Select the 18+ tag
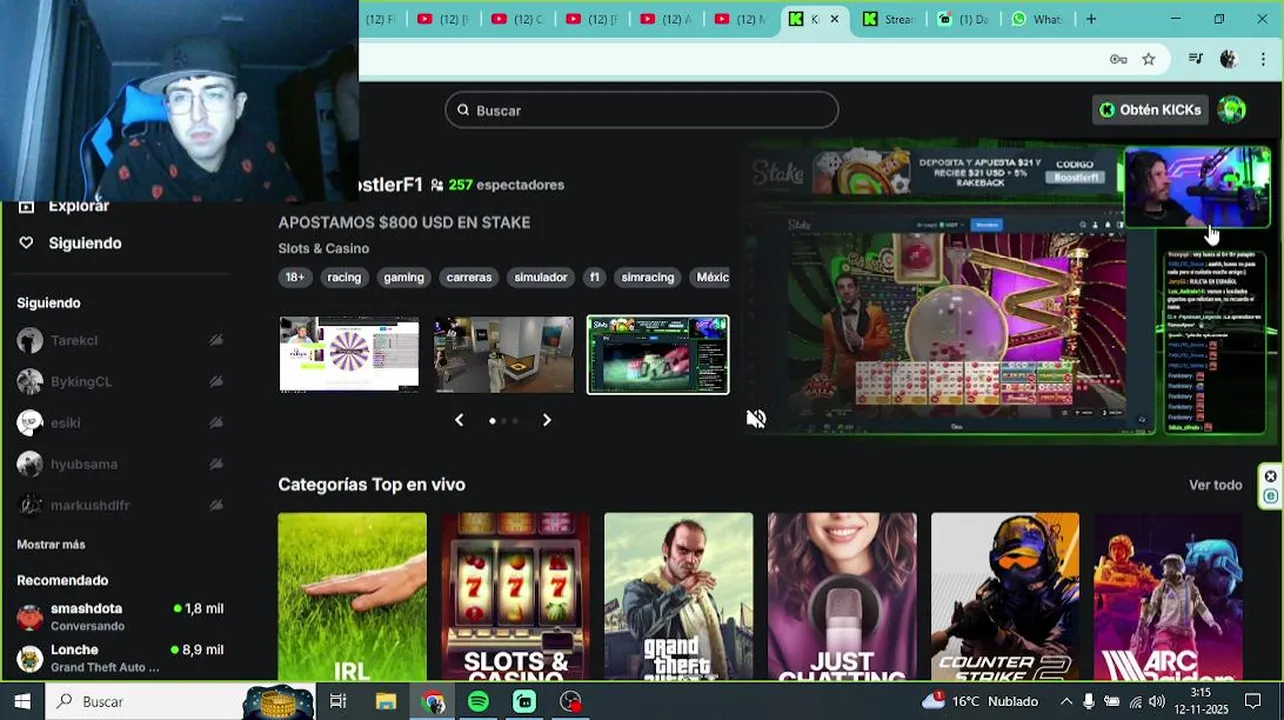Screen dimensions: 1284x720 click(x=295, y=277)
